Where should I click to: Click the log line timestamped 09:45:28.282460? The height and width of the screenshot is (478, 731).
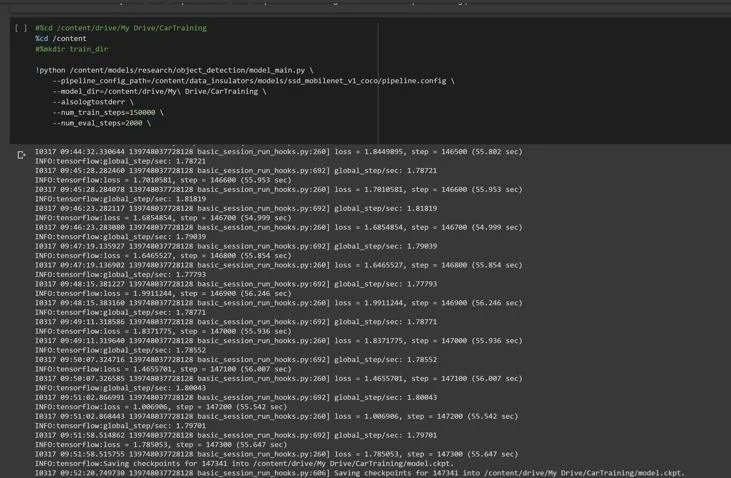236,171
